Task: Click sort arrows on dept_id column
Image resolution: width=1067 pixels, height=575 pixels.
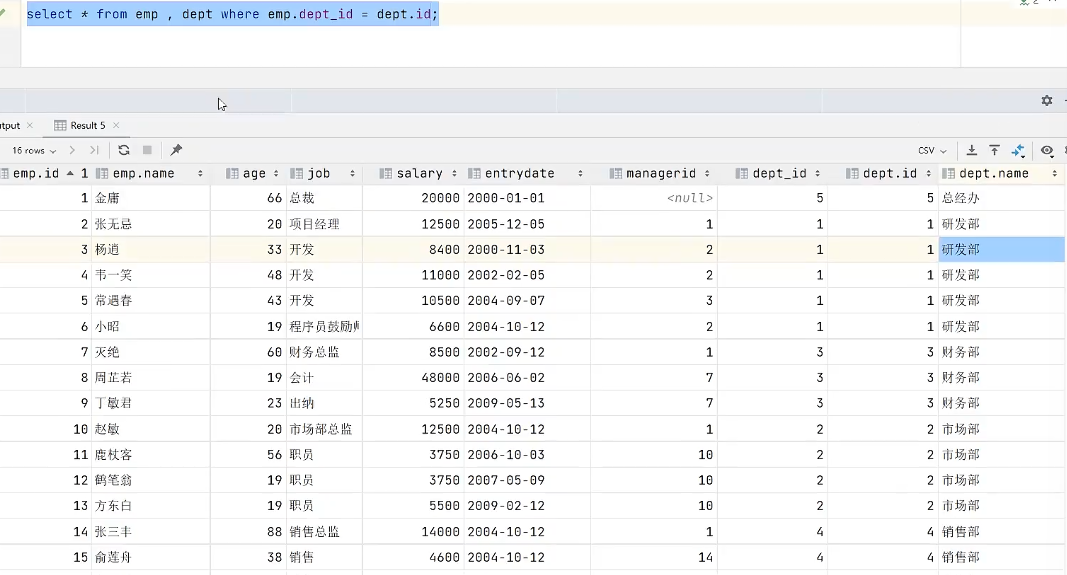Action: point(817,174)
